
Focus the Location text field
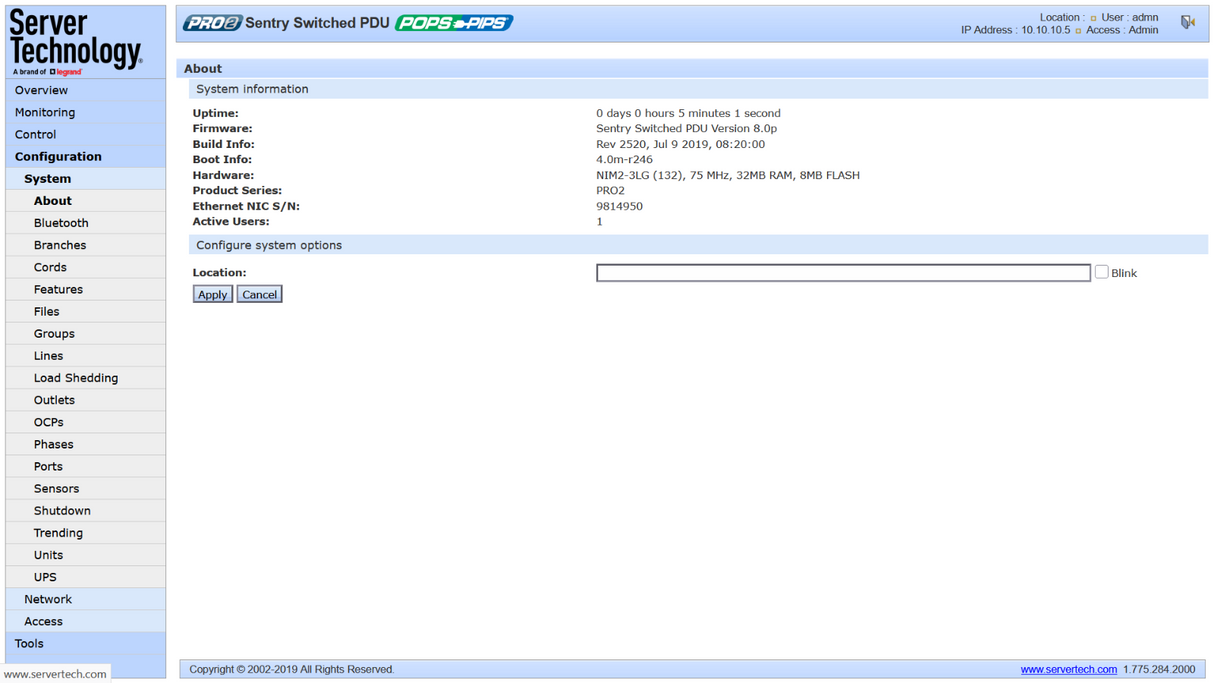point(843,273)
